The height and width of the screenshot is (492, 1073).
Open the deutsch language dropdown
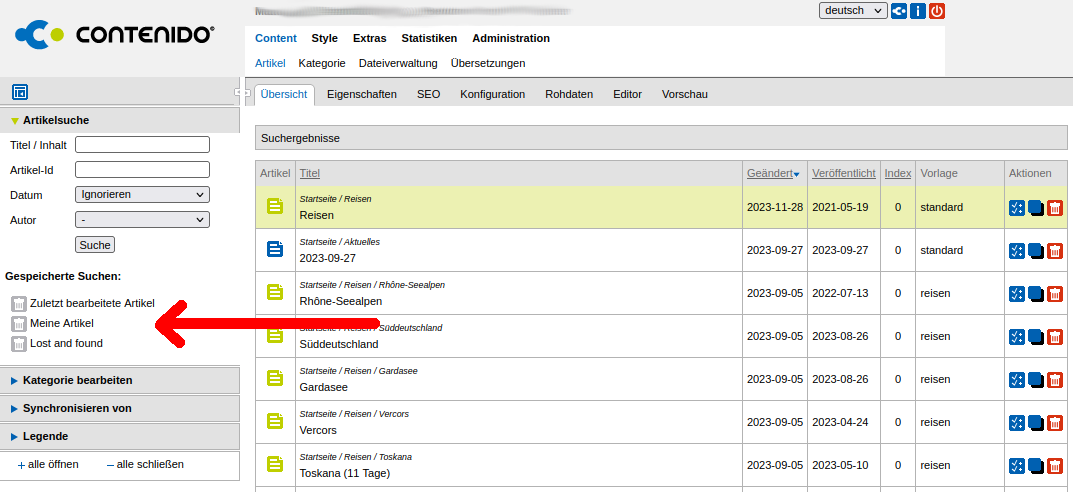852,11
